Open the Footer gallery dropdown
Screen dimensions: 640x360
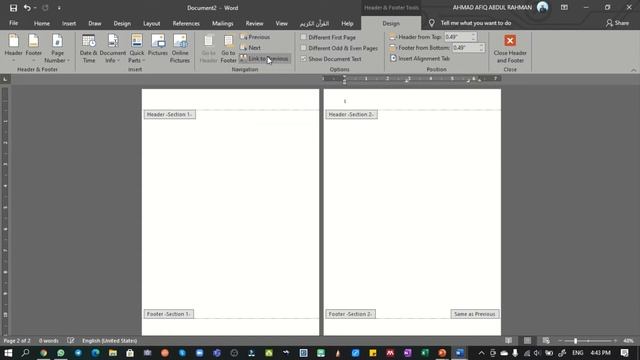coord(33,48)
